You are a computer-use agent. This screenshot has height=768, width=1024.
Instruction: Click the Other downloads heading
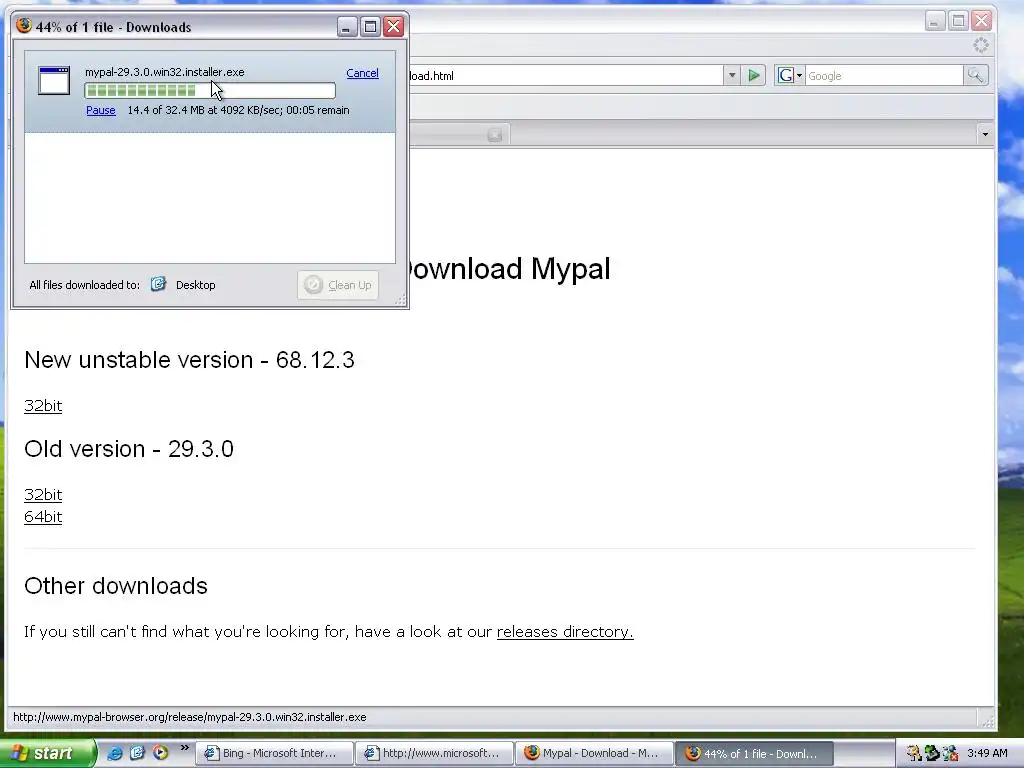click(x=116, y=586)
